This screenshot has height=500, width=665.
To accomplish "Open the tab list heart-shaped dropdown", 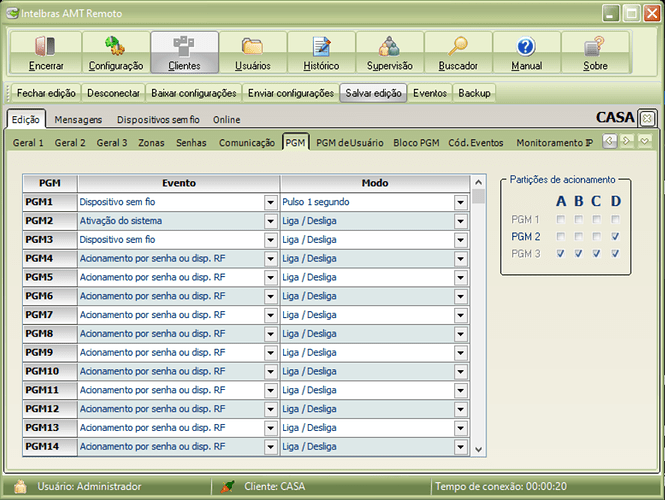I will coord(644,141).
